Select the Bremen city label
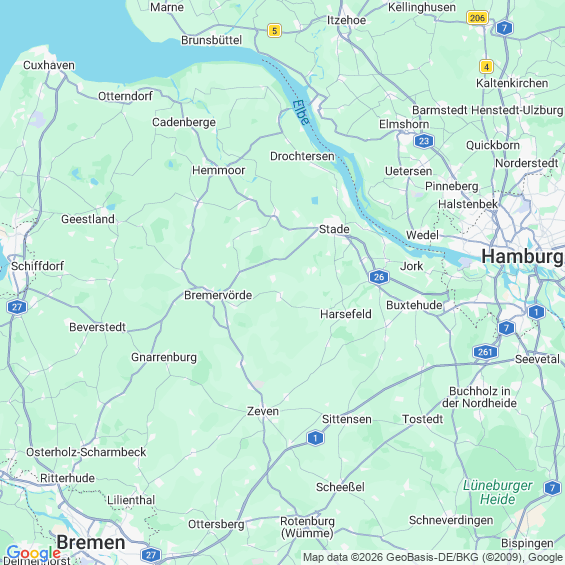The width and height of the screenshot is (565, 565). [x=91, y=542]
